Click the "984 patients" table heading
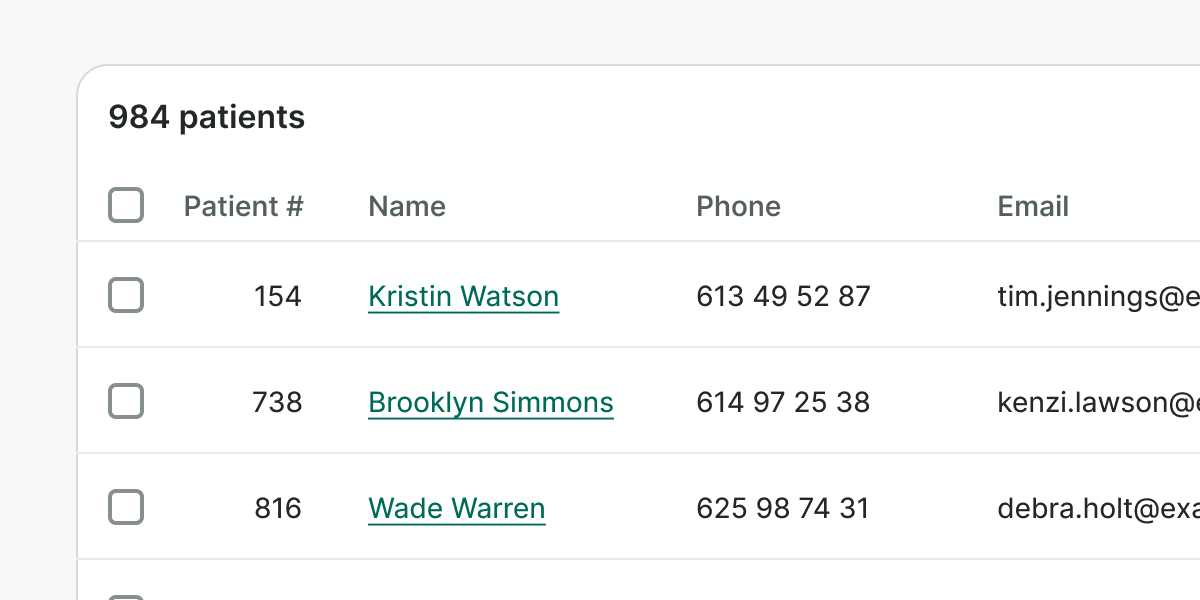The image size is (1200, 600). (206, 117)
